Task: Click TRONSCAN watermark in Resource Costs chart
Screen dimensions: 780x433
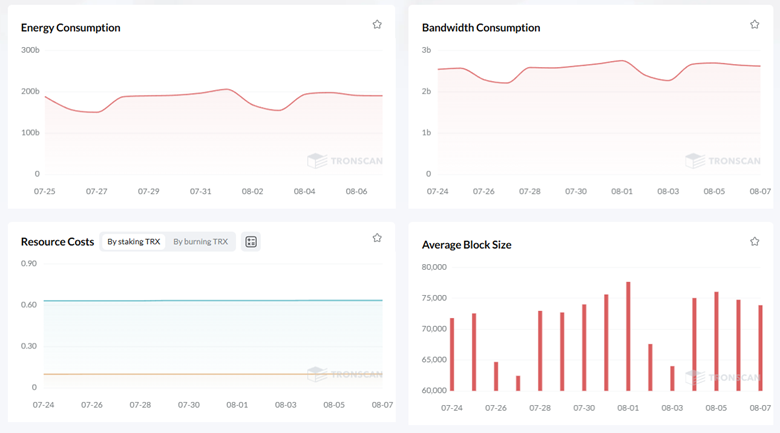Action: pos(345,374)
